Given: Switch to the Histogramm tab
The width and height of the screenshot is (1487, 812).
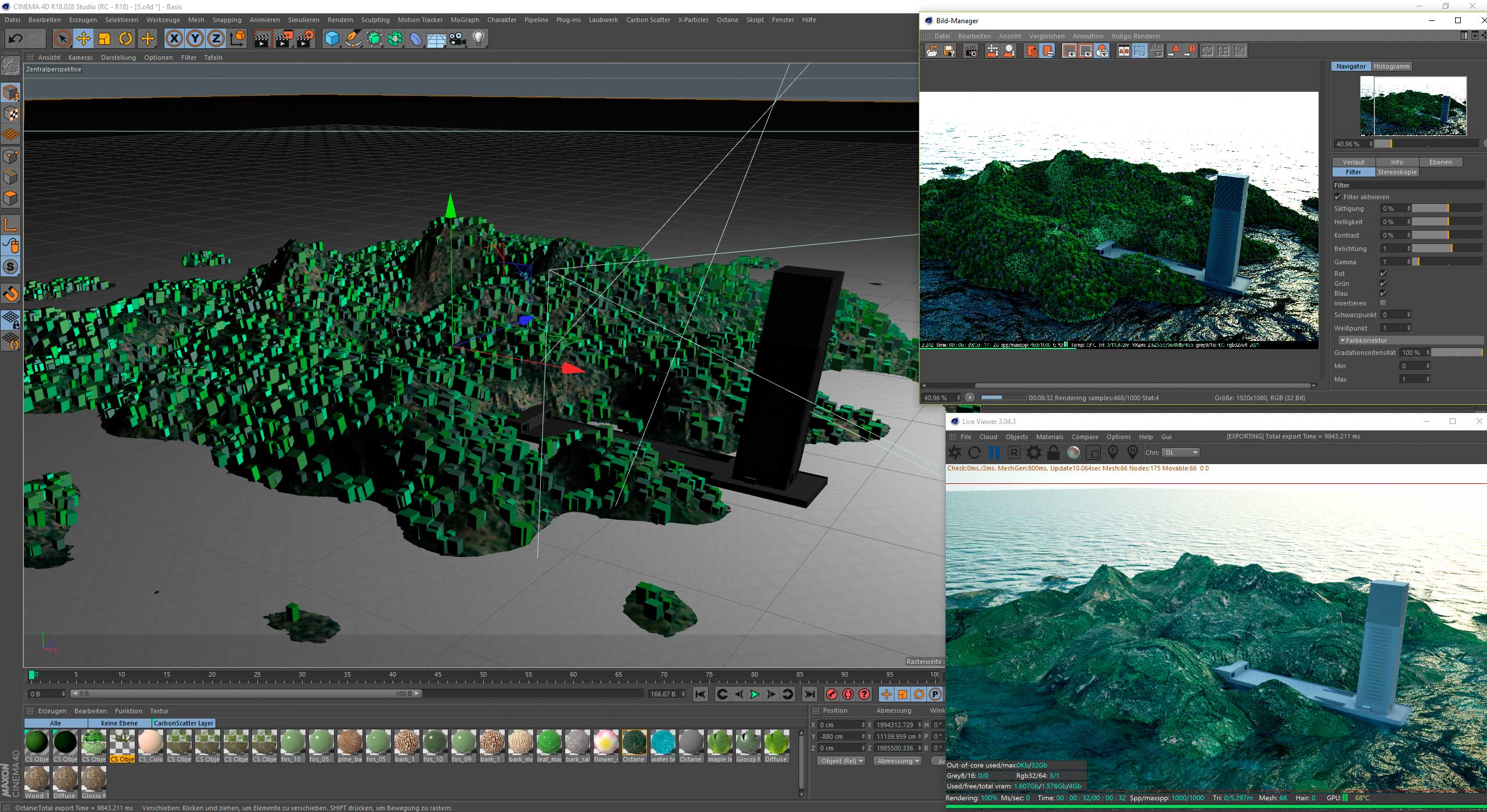Looking at the screenshot, I should pyautogui.click(x=1391, y=66).
